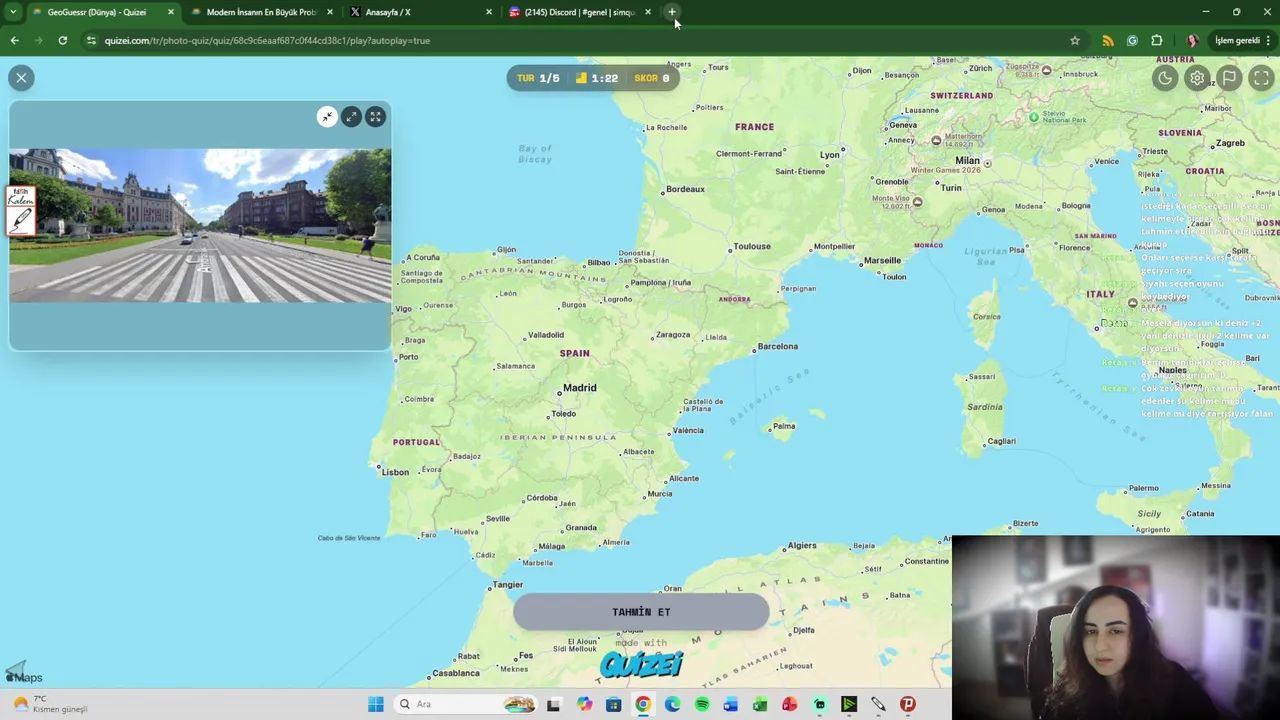This screenshot has height=720, width=1280.
Task: Click the TAHMİN ET guess button
Action: [641, 612]
